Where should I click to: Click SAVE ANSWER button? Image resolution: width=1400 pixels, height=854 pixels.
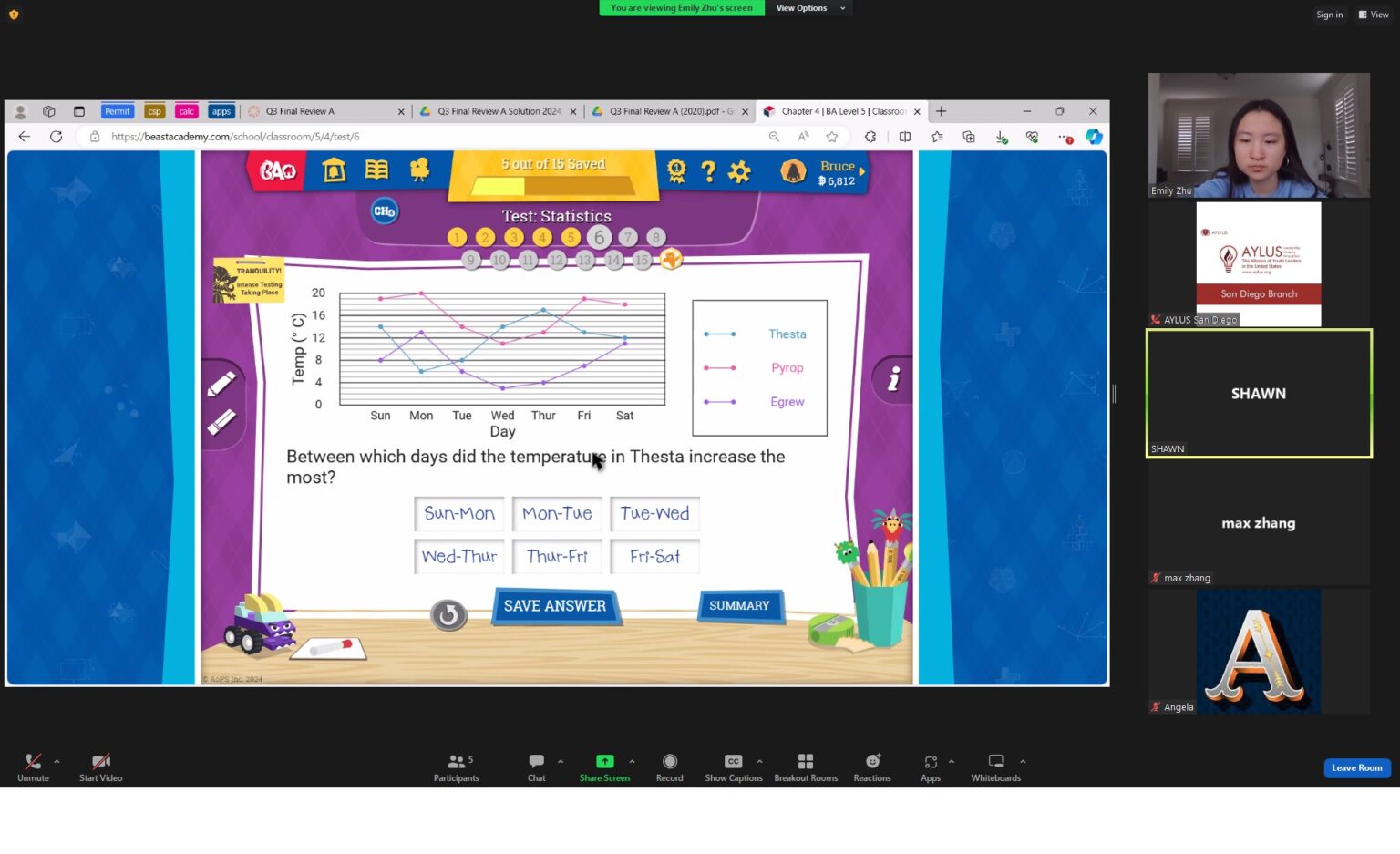click(x=555, y=606)
